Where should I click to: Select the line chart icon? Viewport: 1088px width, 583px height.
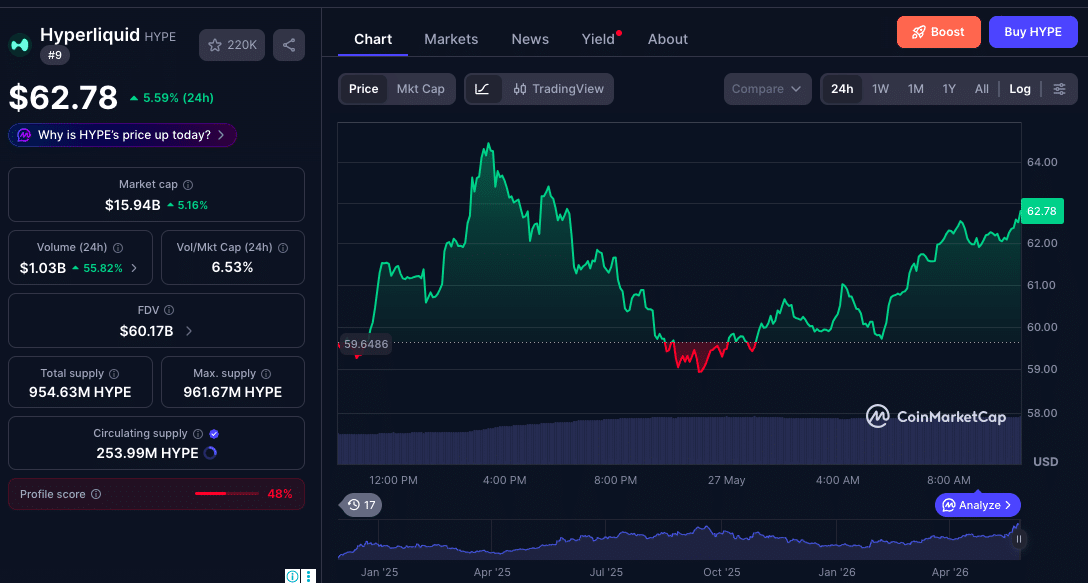pyautogui.click(x=482, y=89)
